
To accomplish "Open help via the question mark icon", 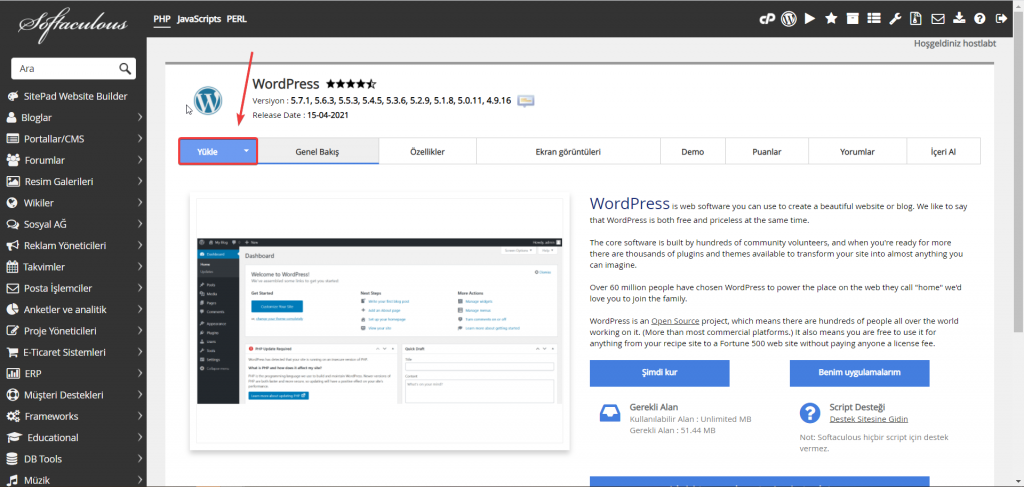I will [x=980, y=19].
